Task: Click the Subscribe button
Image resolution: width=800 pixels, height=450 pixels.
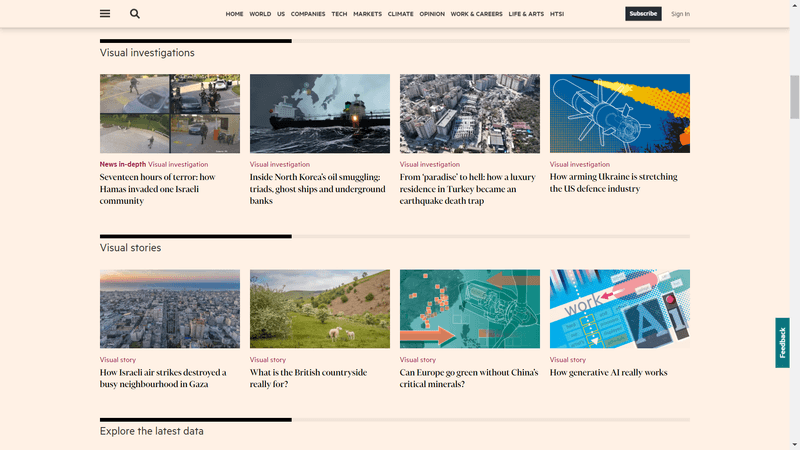Action: tap(643, 14)
